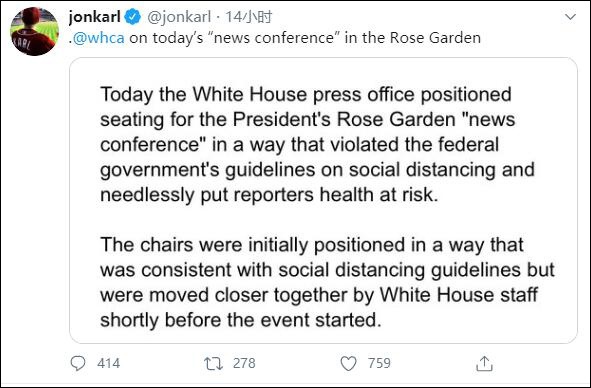This screenshot has width=591, height=388.
Task: Open jonkarl's profile avatar picture
Action: click(x=34, y=32)
